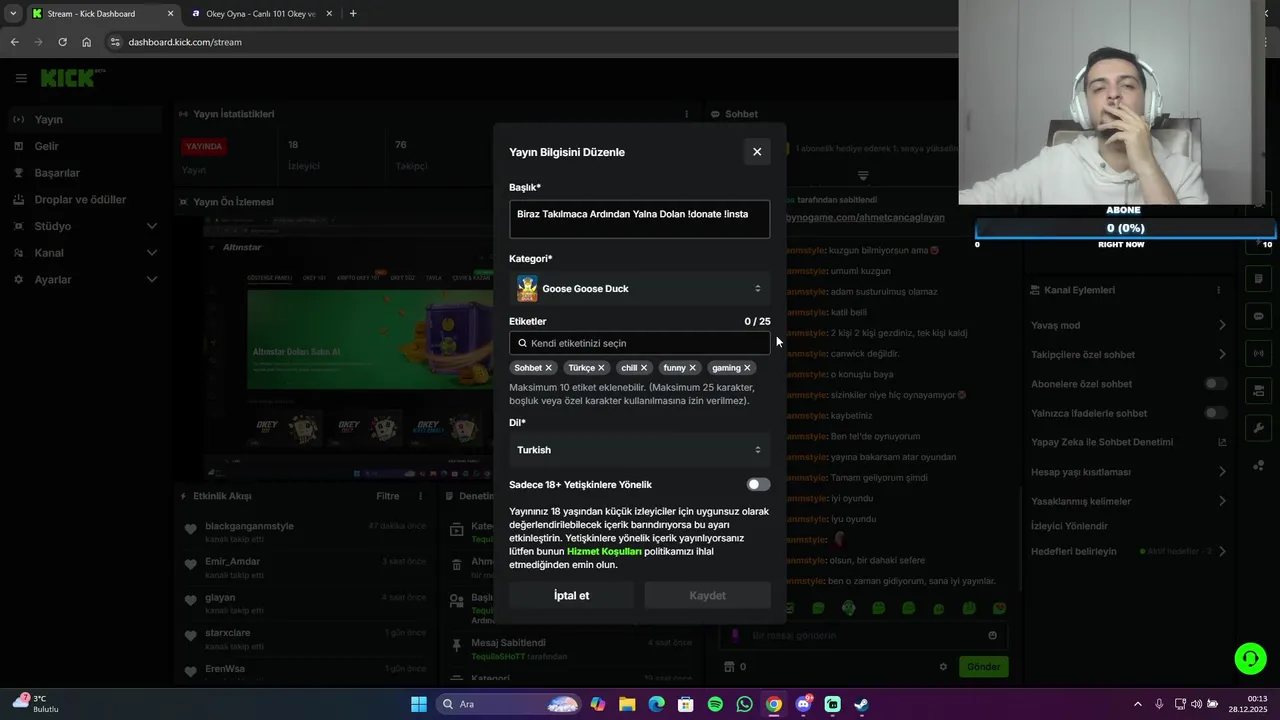Click the Filtre button in Etkinlik Akışı
This screenshot has height=720, width=1280.
pos(388,496)
